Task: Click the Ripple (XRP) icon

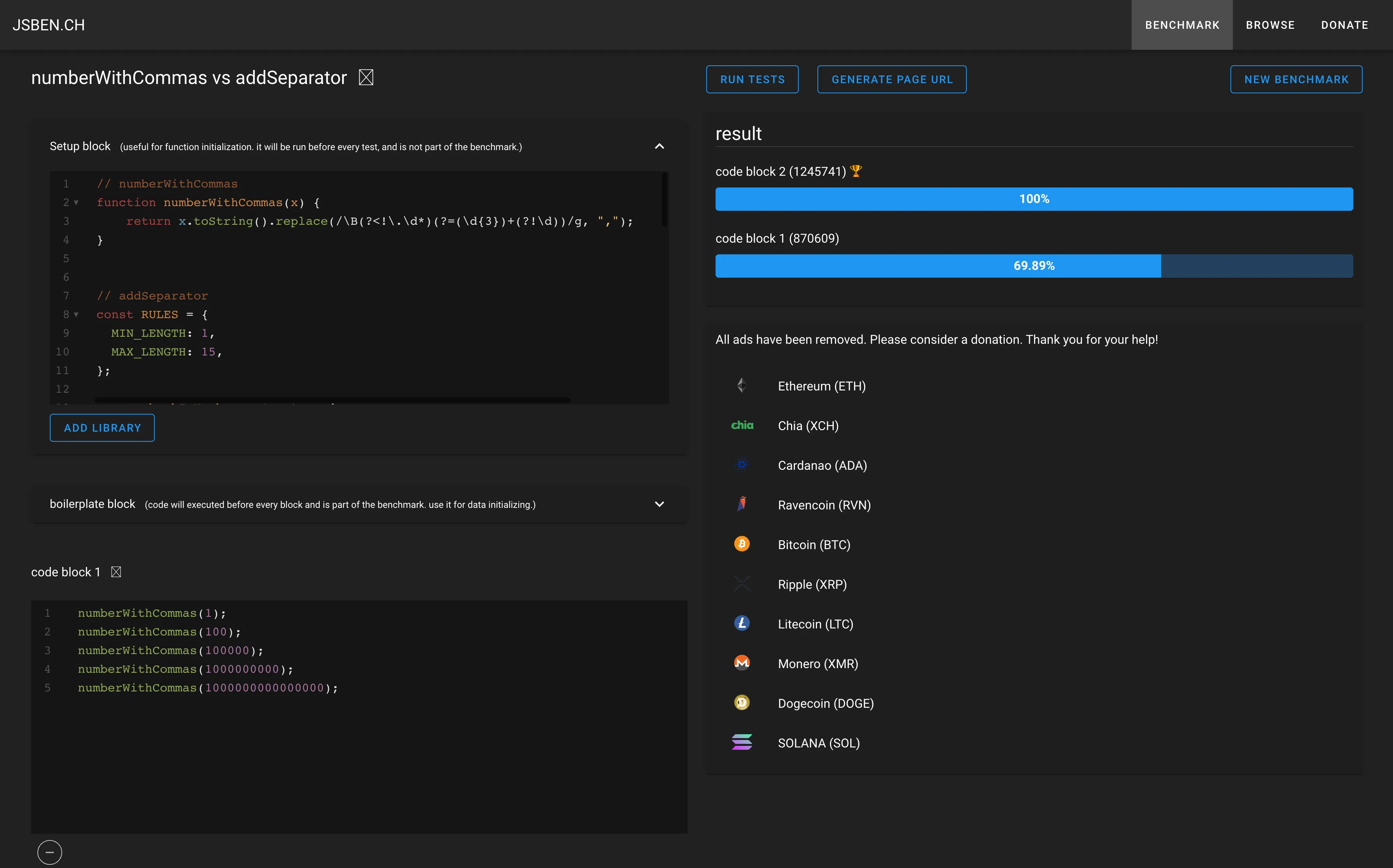Action: coord(742,583)
